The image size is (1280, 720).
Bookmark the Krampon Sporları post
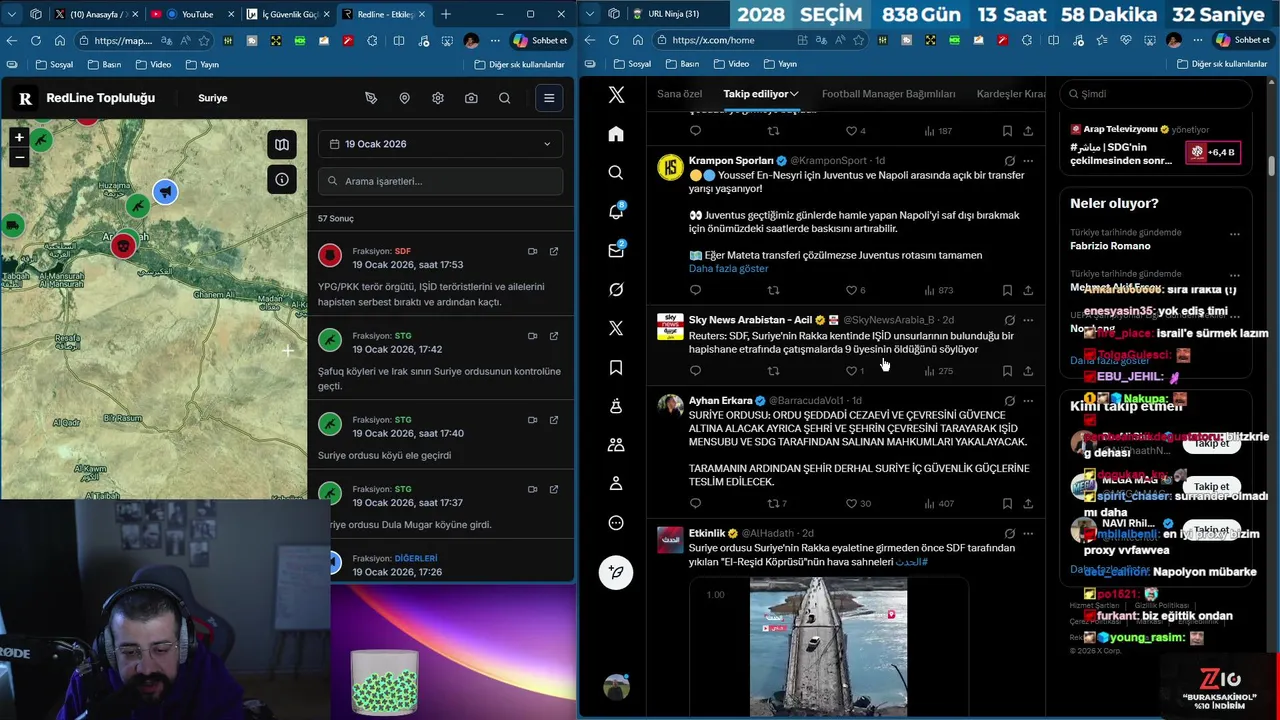(1007, 290)
